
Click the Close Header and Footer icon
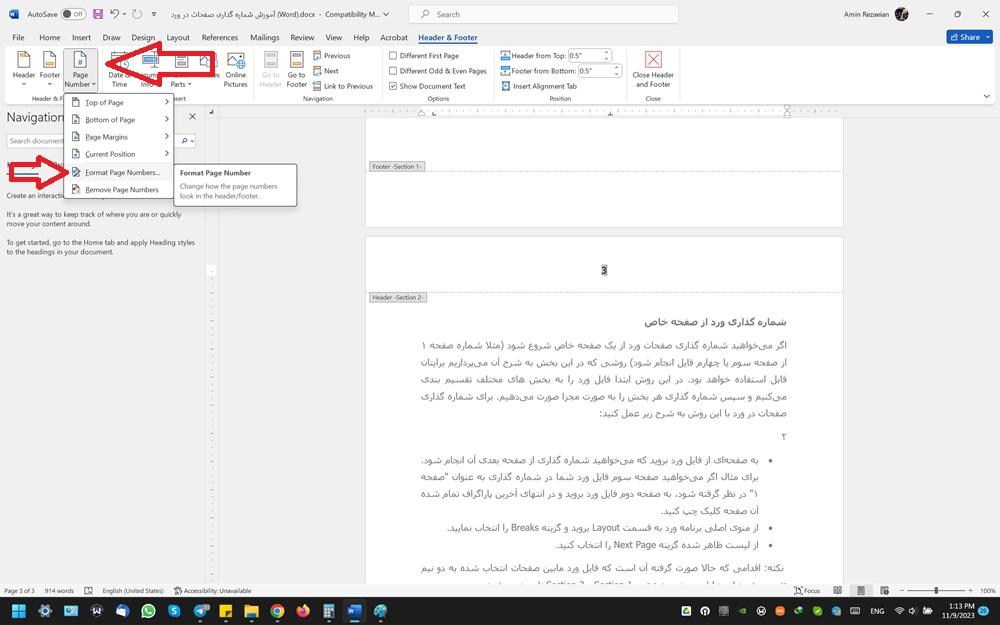point(654,70)
